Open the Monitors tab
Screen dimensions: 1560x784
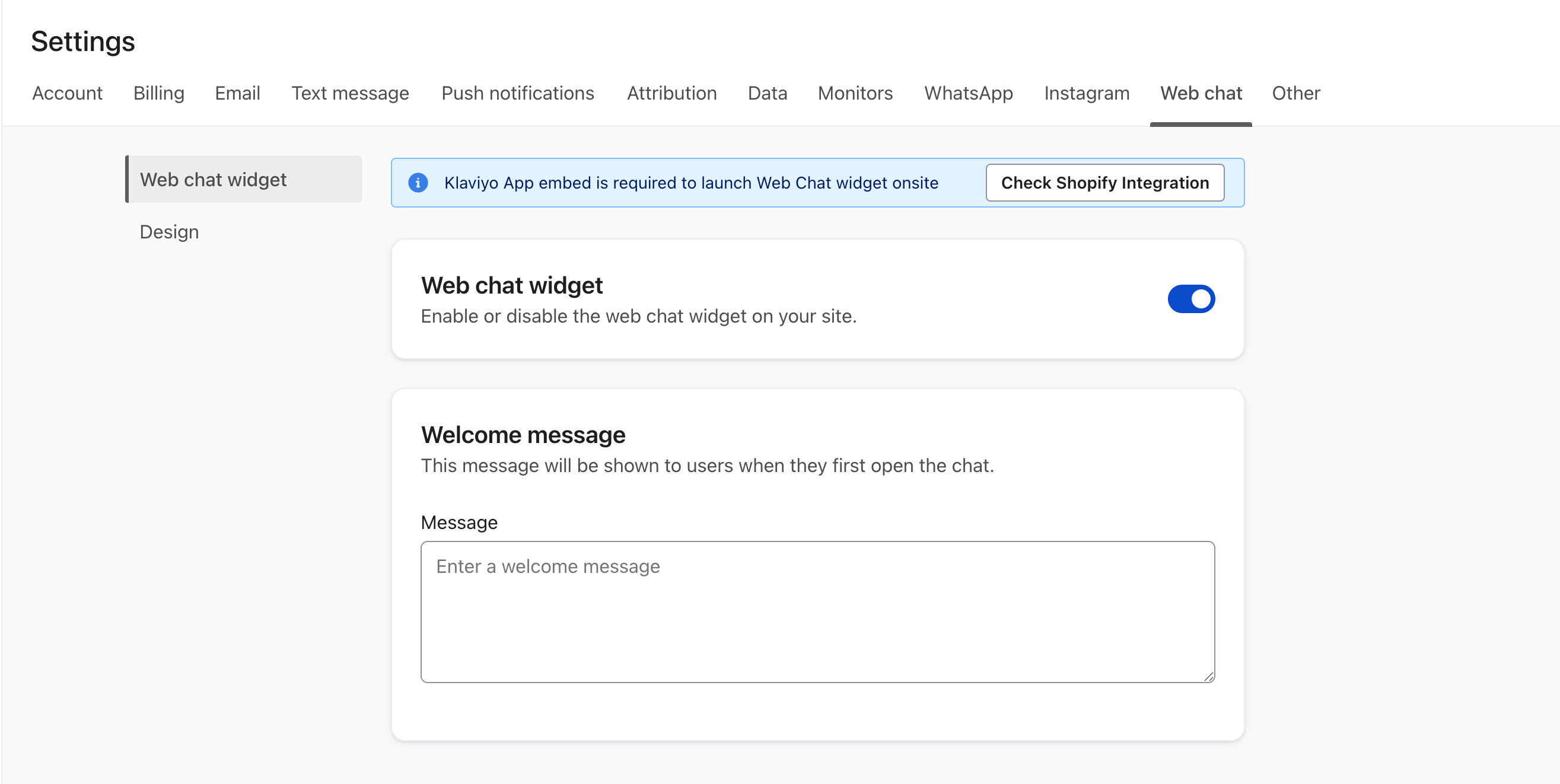coord(855,93)
